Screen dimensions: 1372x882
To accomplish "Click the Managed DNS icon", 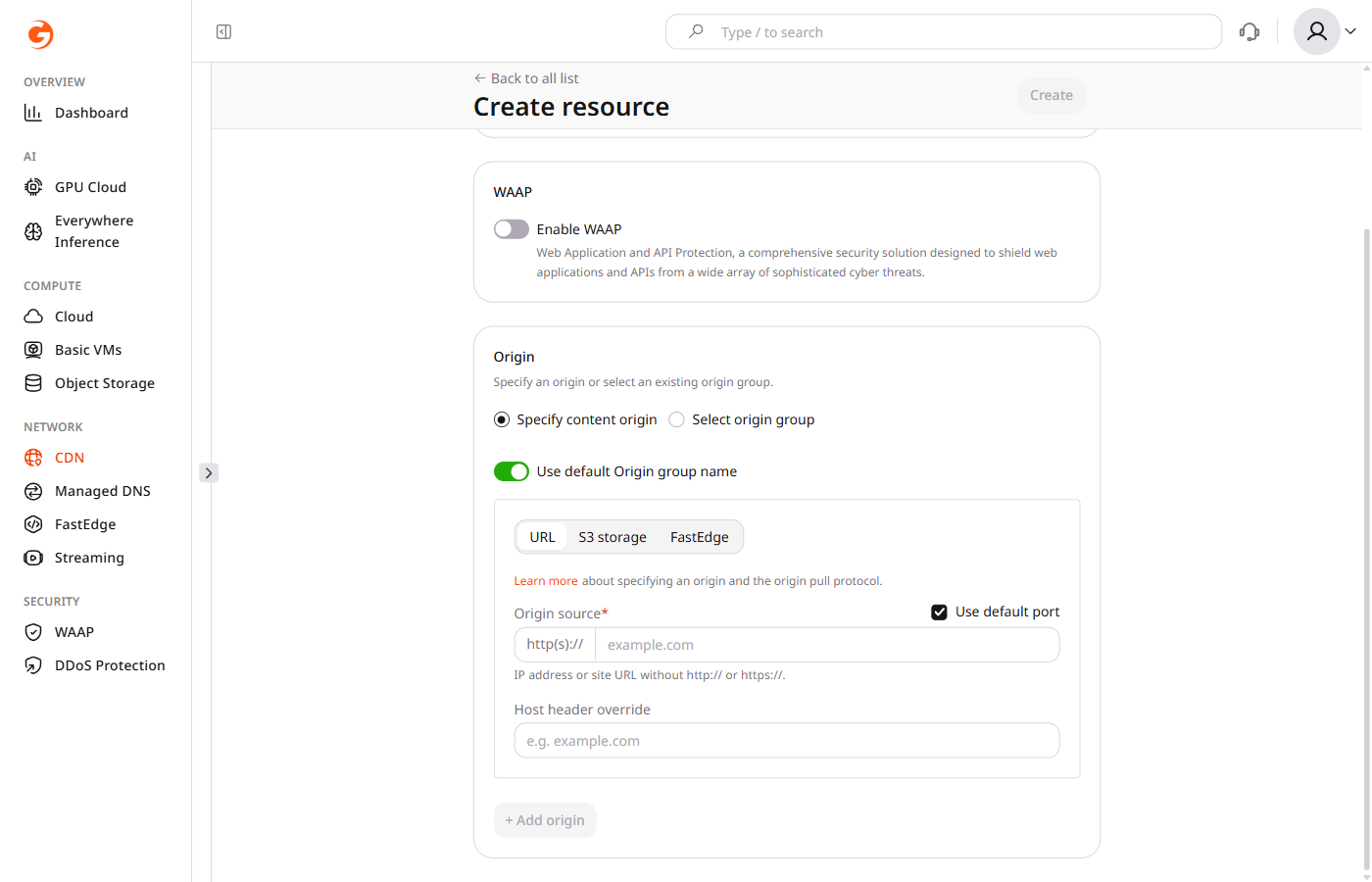I will [x=33, y=491].
